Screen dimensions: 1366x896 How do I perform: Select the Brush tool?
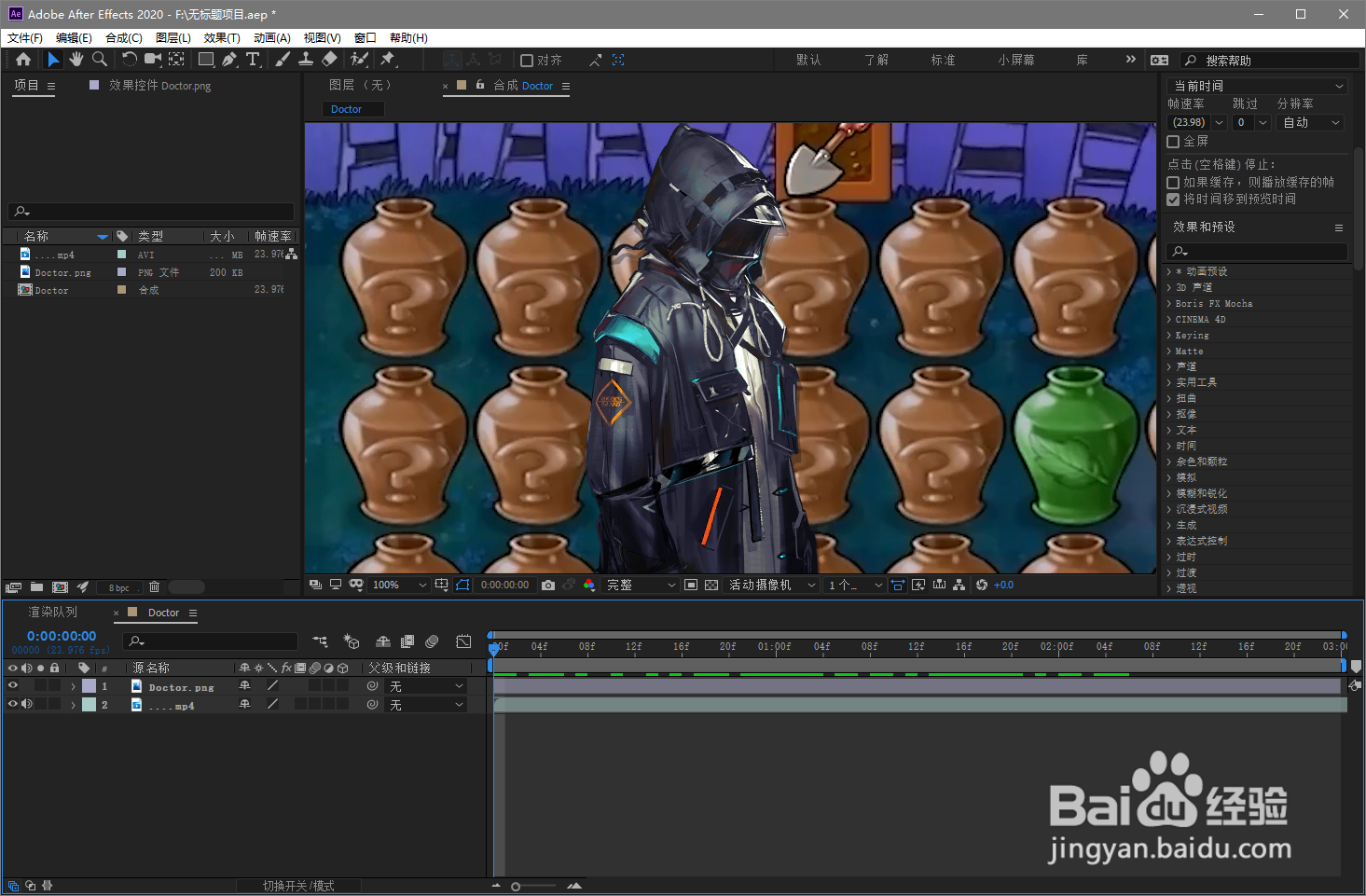coord(283,60)
